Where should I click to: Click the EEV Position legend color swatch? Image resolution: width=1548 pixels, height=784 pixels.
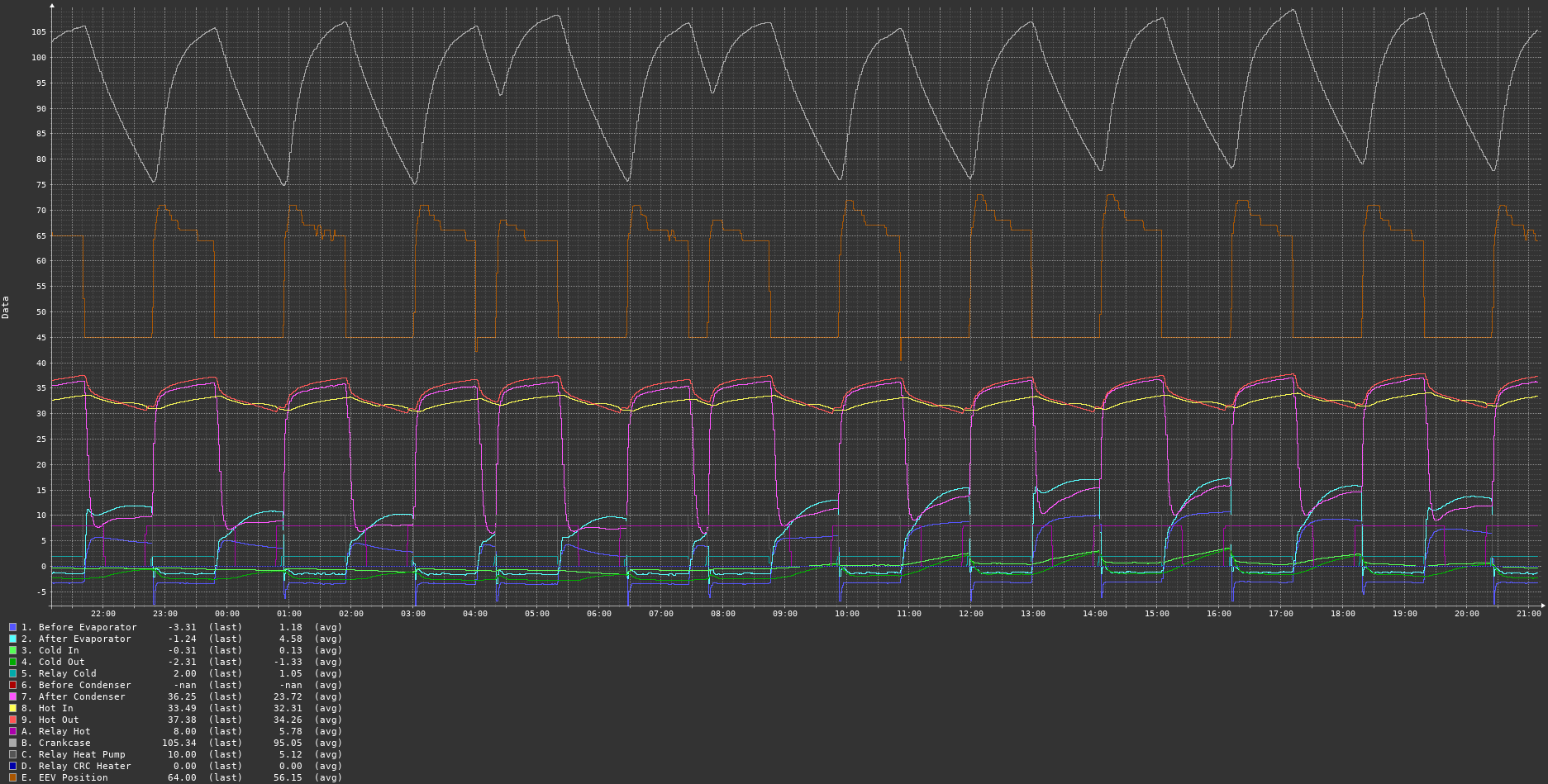point(12,777)
